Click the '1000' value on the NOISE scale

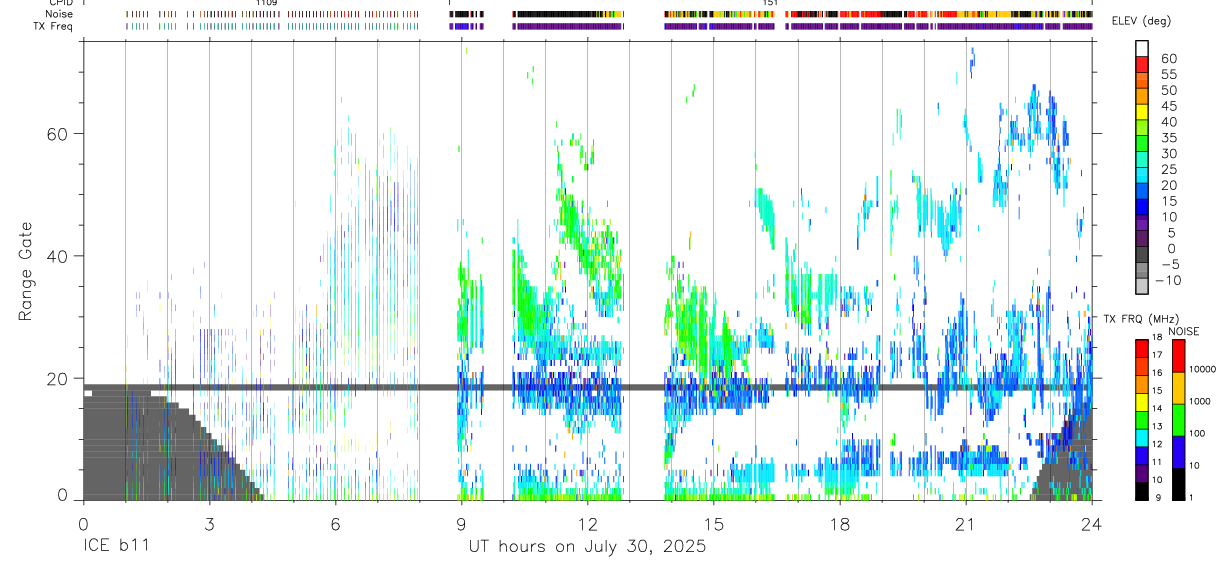(x=1200, y=401)
